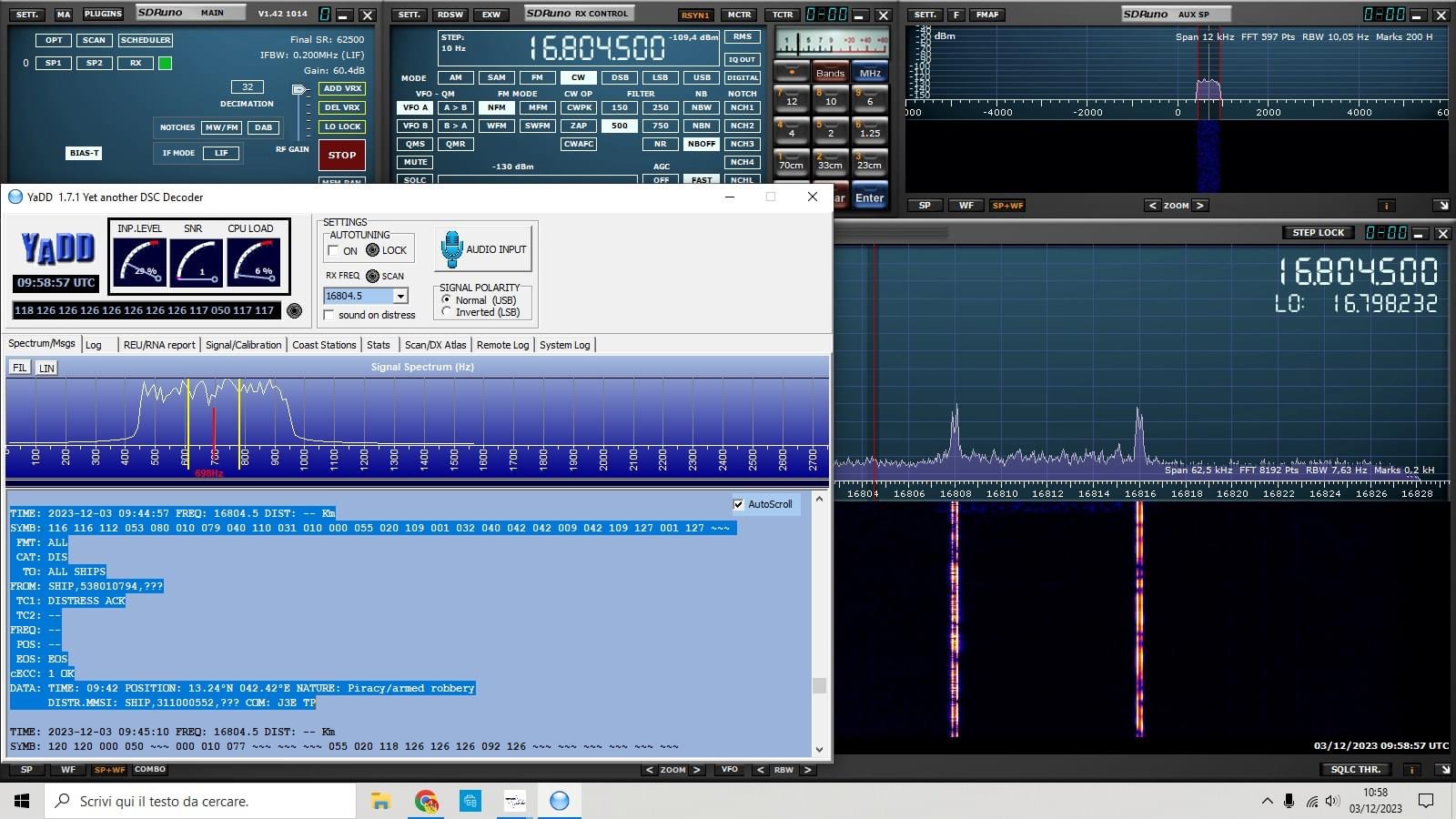Screen dimensions: 1456x819
Task: Open the Windows Start menu
Action: [x=22, y=801]
